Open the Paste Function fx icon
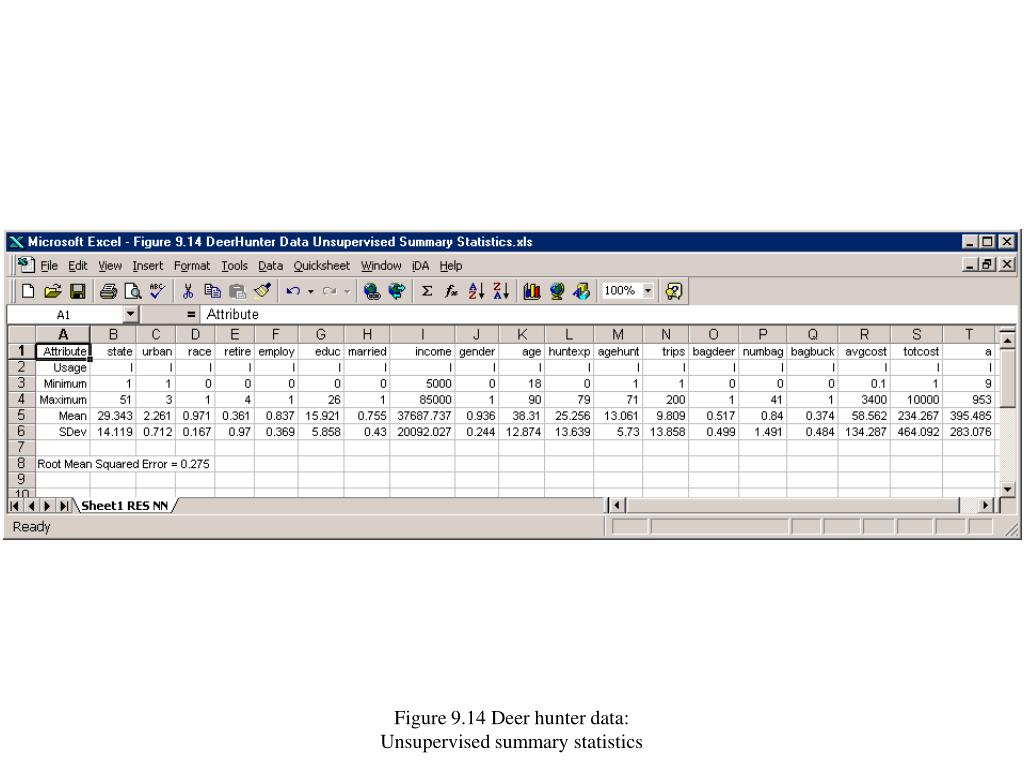This screenshot has height=768, width=1024. [451, 291]
